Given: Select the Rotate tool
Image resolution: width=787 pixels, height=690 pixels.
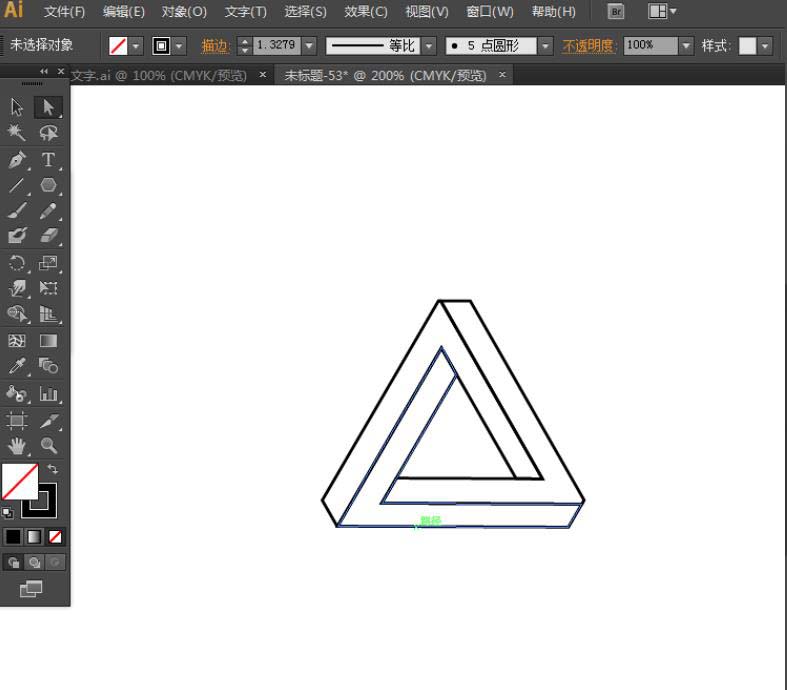Looking at the screenshot, I should point(17,262).
